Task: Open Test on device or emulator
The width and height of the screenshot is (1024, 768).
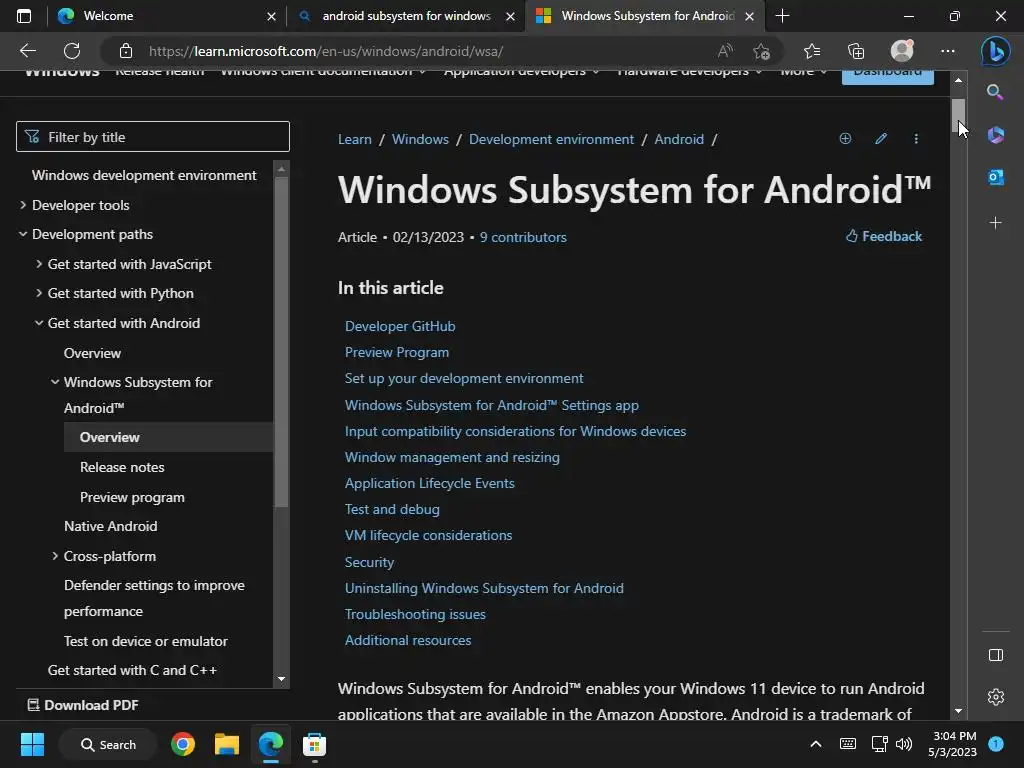Action: coord(146,641)
